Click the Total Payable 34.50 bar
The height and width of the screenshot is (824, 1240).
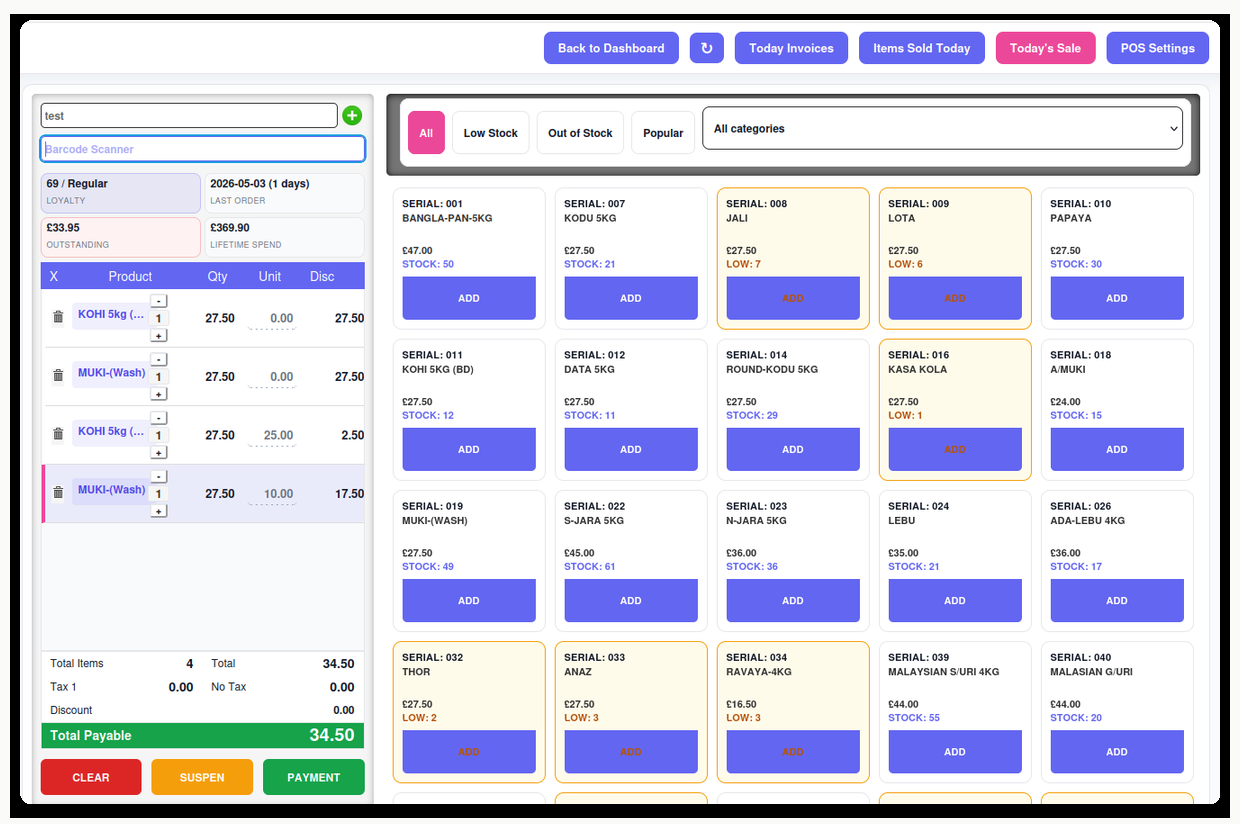pyautogui.click(x=203, y=735)
